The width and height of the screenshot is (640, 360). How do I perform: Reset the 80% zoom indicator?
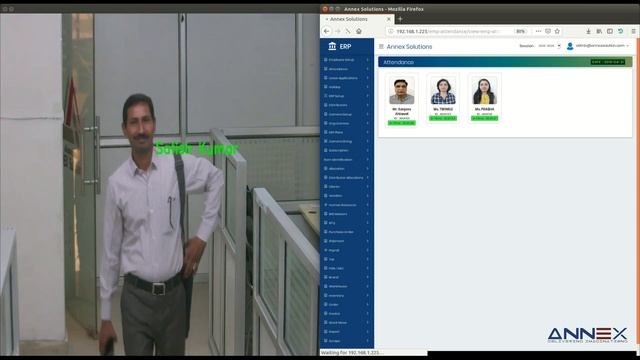point(520,31)
